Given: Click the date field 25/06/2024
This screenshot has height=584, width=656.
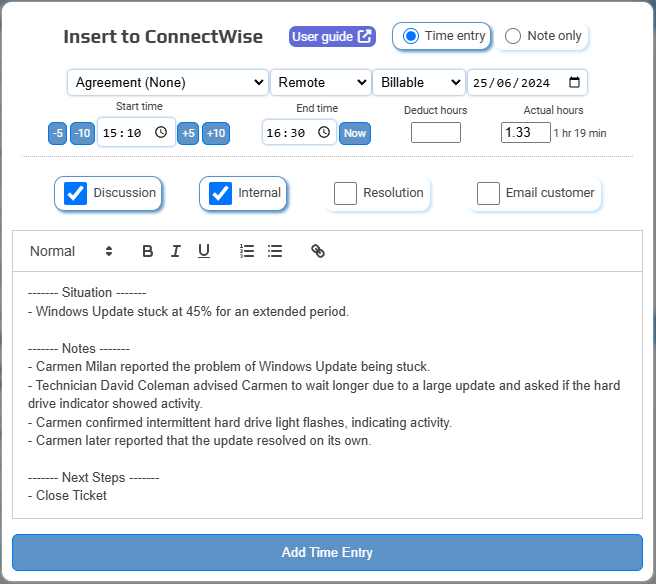Looking at the screenshot, I should point(527,82).
